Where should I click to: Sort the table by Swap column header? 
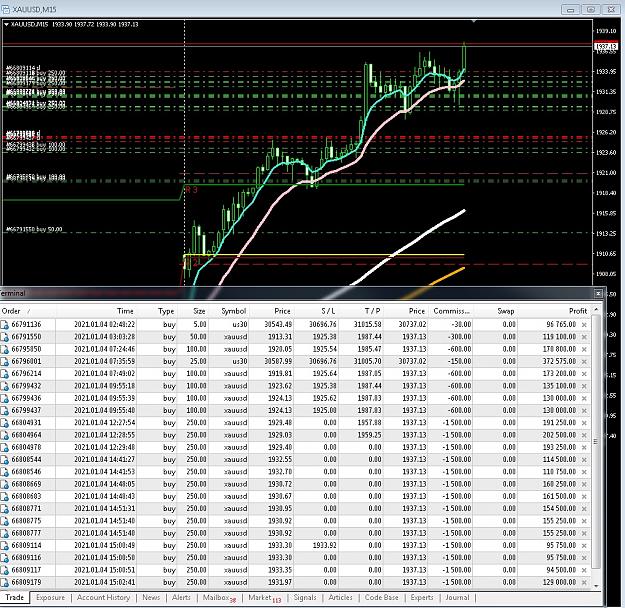point(506,311)
